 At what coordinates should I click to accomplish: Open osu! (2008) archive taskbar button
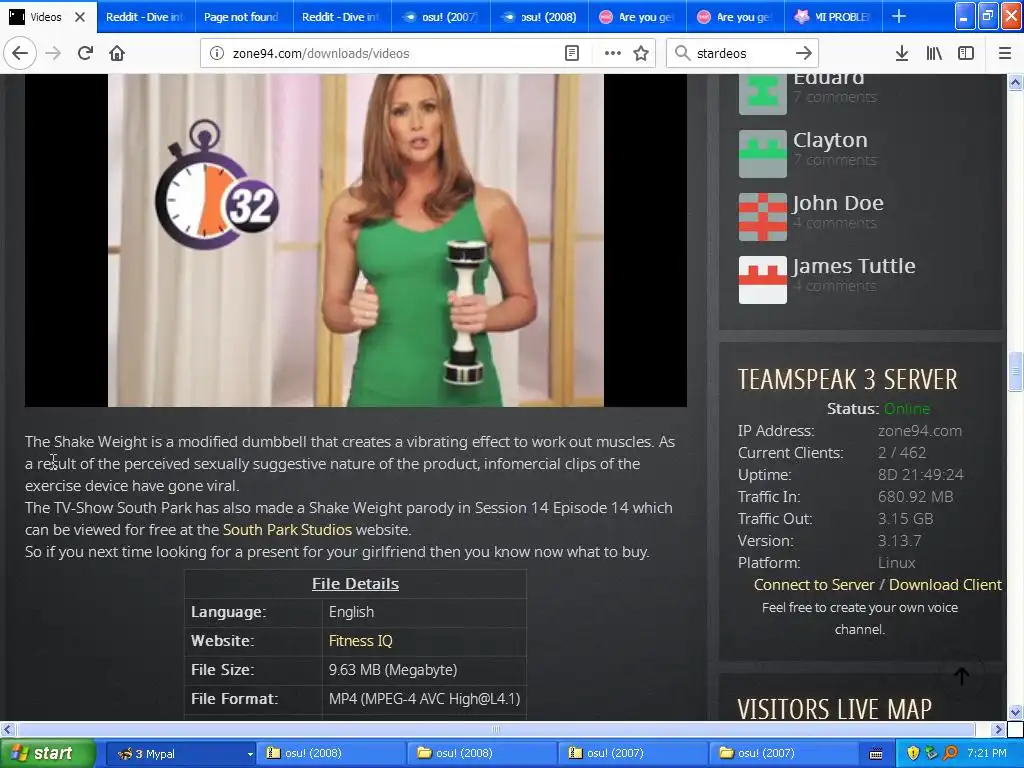tap(331, 754)
